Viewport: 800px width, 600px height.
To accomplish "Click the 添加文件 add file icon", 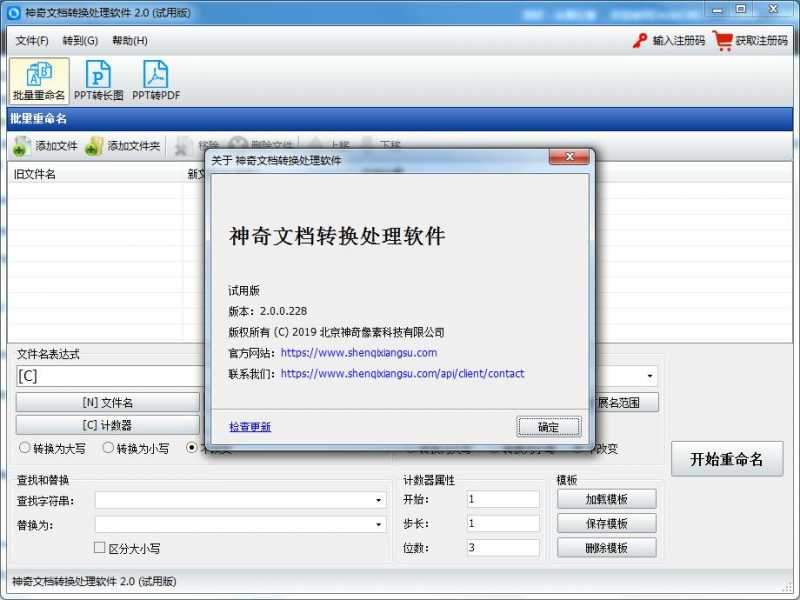I will [x=22, y=146].
